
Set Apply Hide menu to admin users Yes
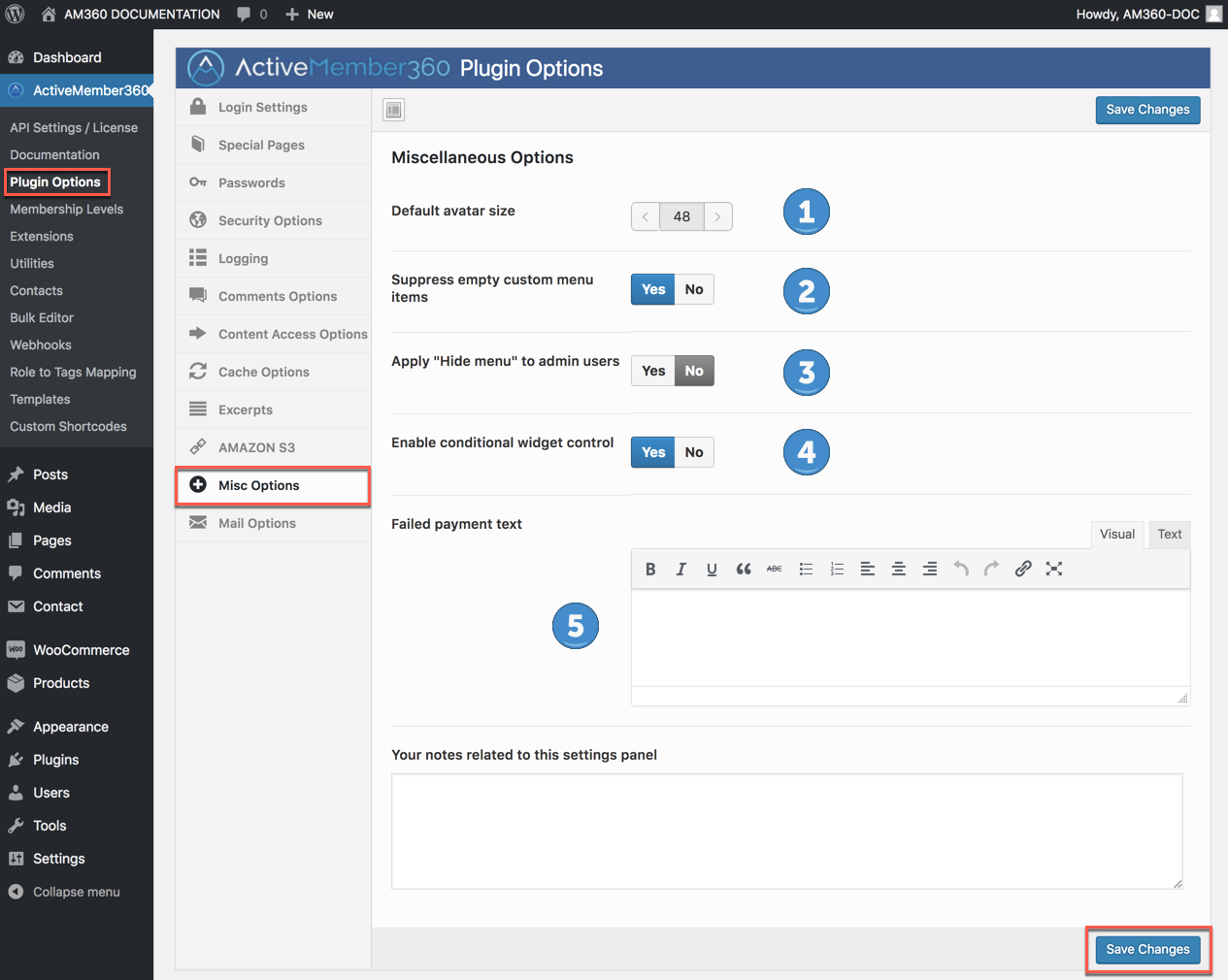(x=653, y=371)
